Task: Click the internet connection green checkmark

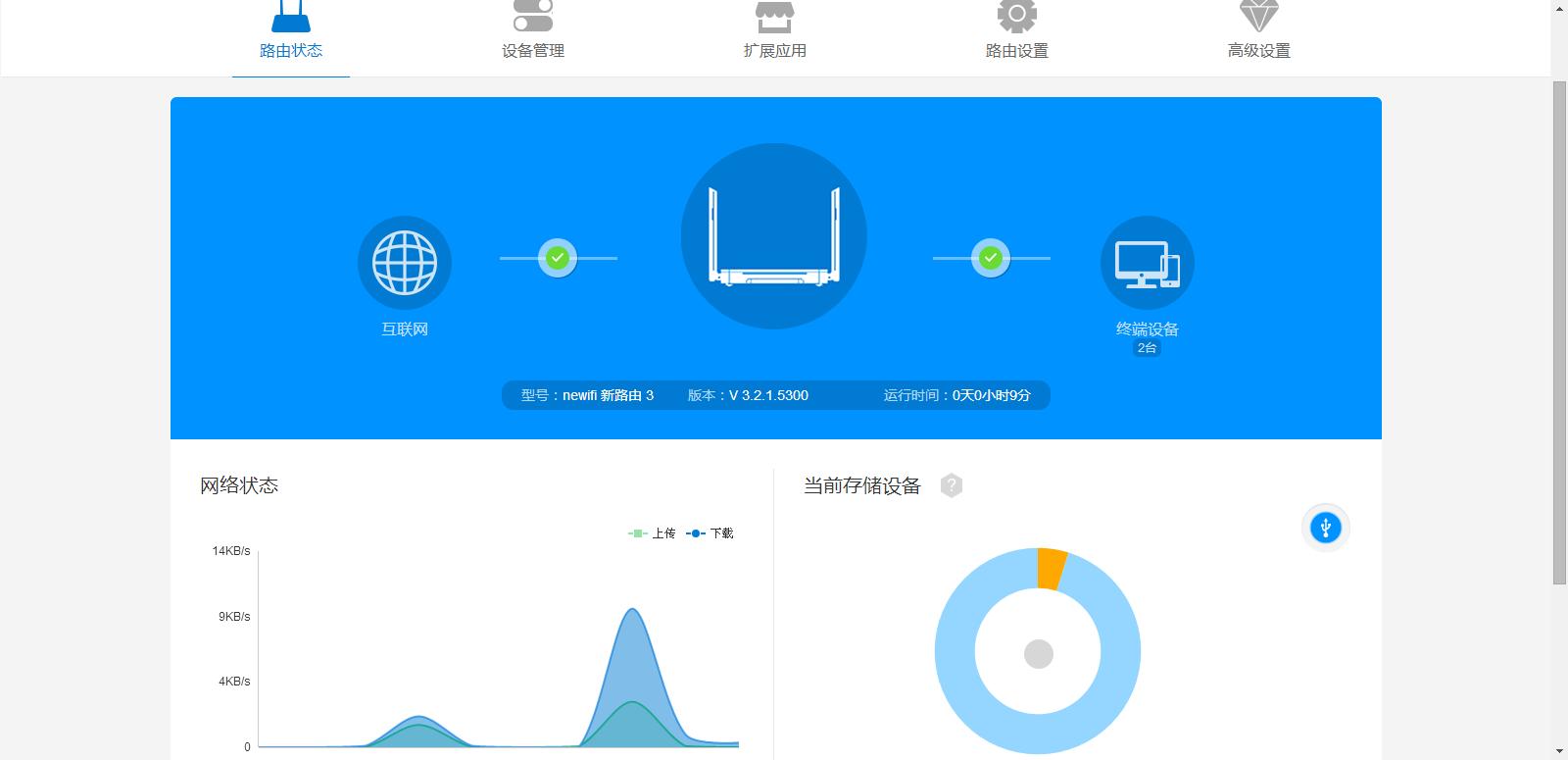Action: coord(558,258)
